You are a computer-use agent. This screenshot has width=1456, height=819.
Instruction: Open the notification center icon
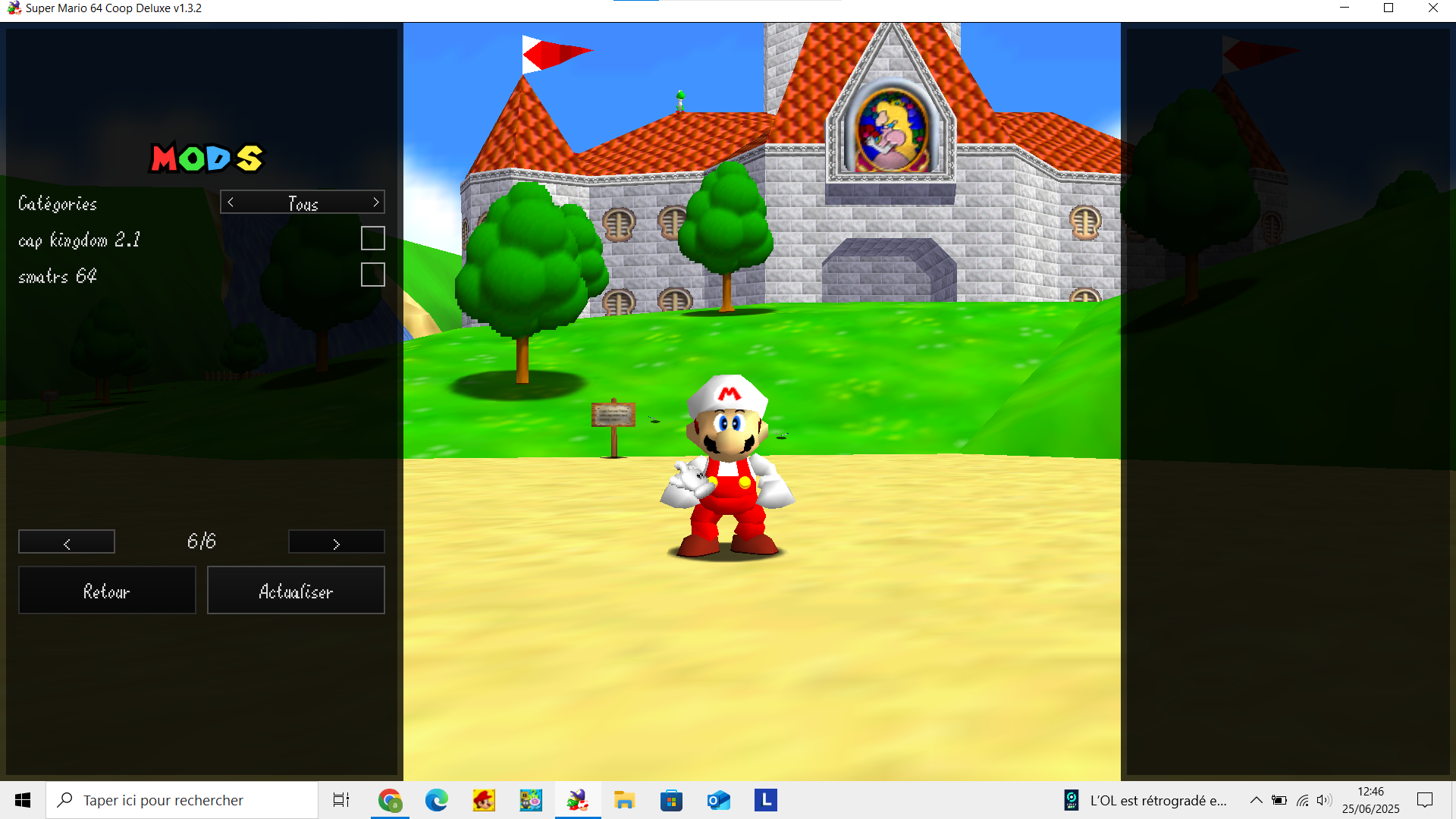pyautogui.click(x=1425, y=800)
